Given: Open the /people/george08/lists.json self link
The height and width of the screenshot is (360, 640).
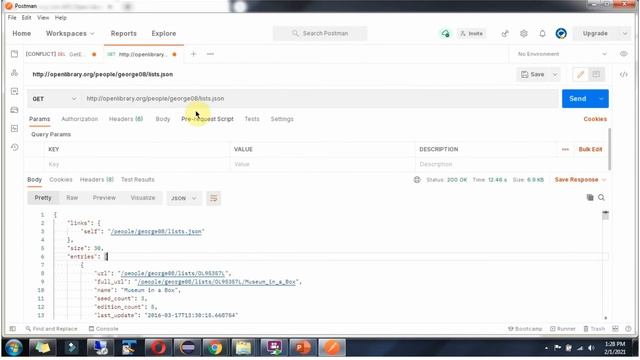Looking at the screenshot, I should click(156, 231).
